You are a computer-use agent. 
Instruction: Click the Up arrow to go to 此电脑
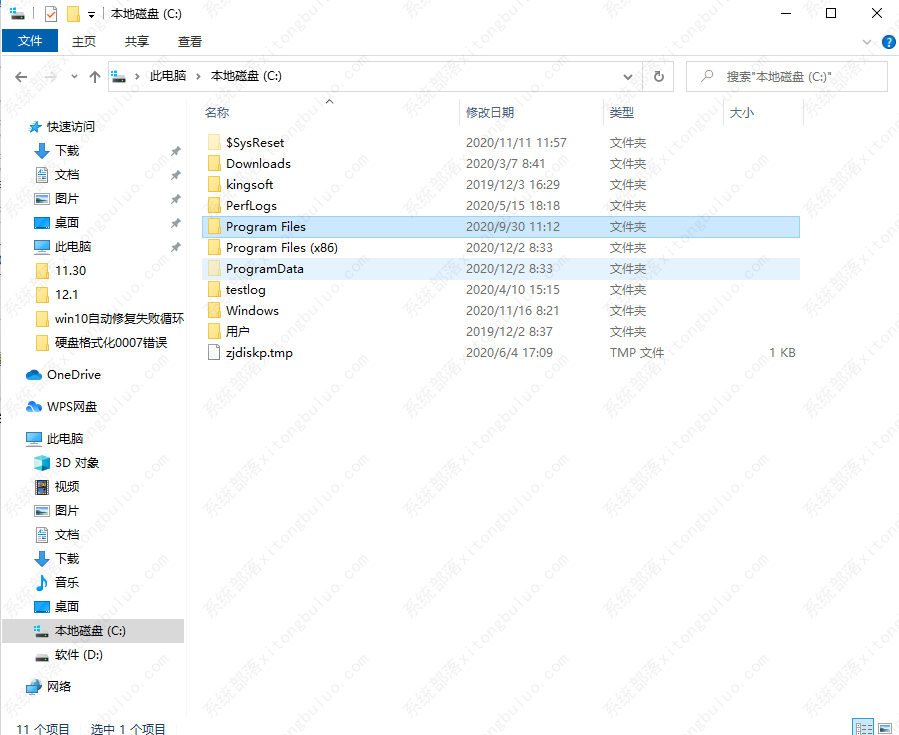[94, 76]
